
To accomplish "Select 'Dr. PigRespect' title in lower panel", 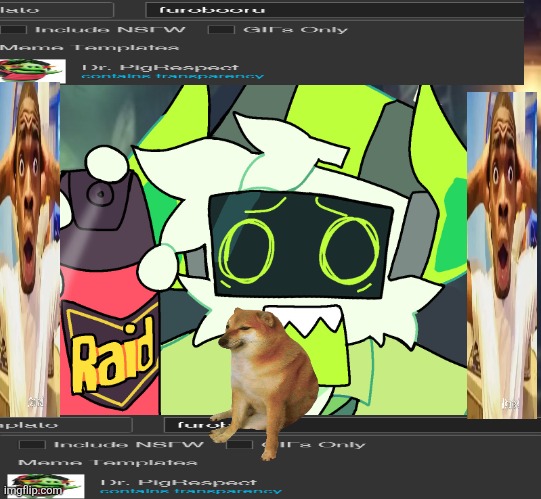I will [x=178, y=482].
